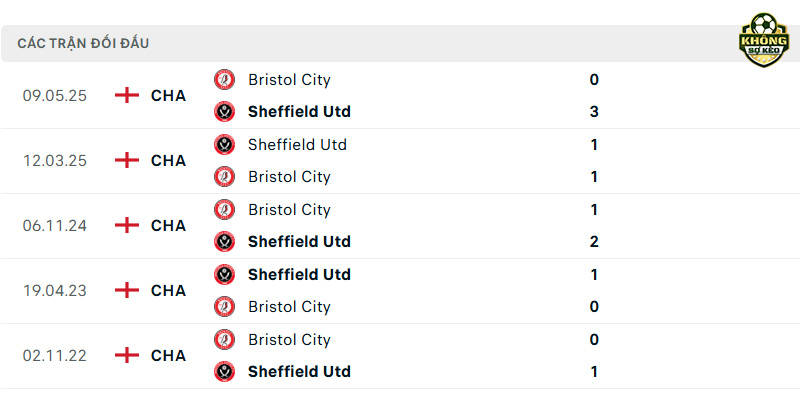Click Sheffield Utd crest in 09.05.25 match
The image size is (800, 400).
(224, 111)
